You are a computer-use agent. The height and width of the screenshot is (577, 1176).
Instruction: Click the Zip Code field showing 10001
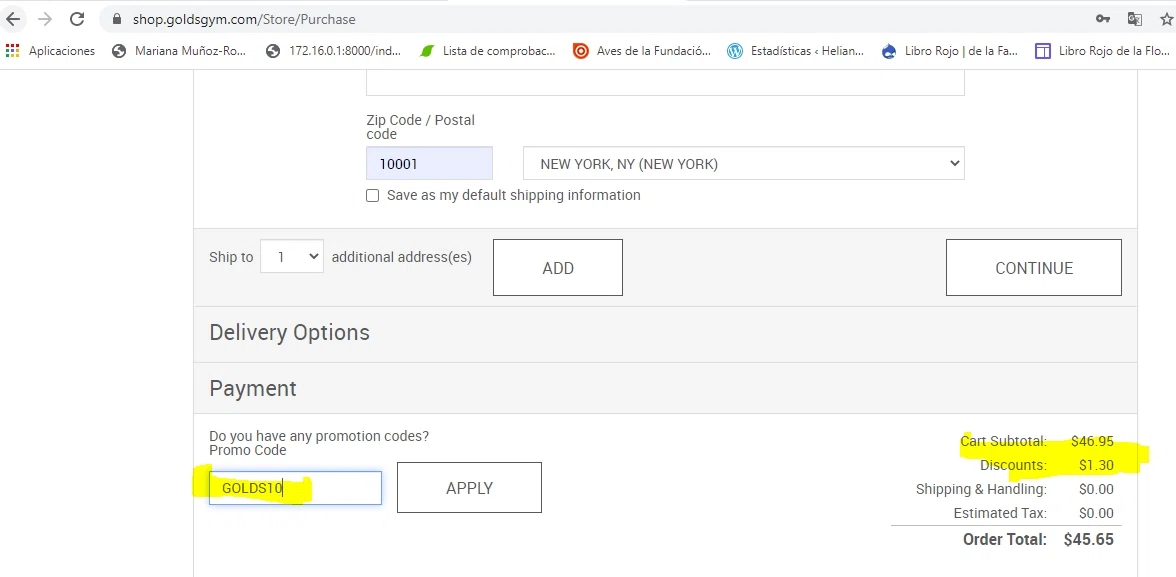click(x=429, y=164)
